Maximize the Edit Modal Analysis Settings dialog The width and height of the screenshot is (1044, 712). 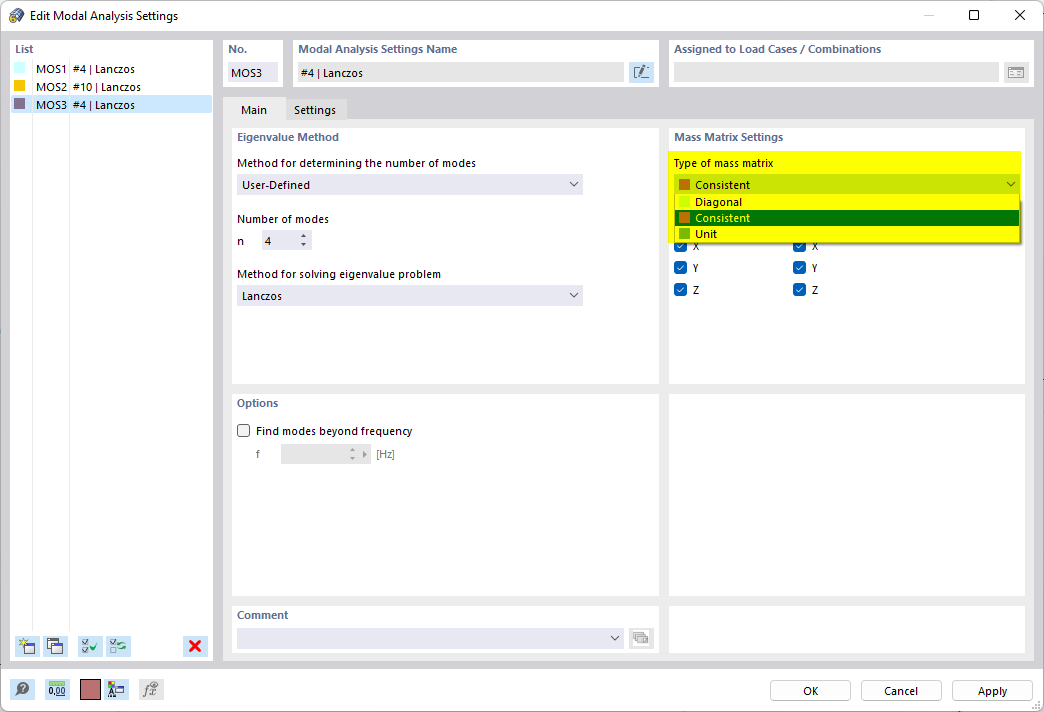pos(973,15)
